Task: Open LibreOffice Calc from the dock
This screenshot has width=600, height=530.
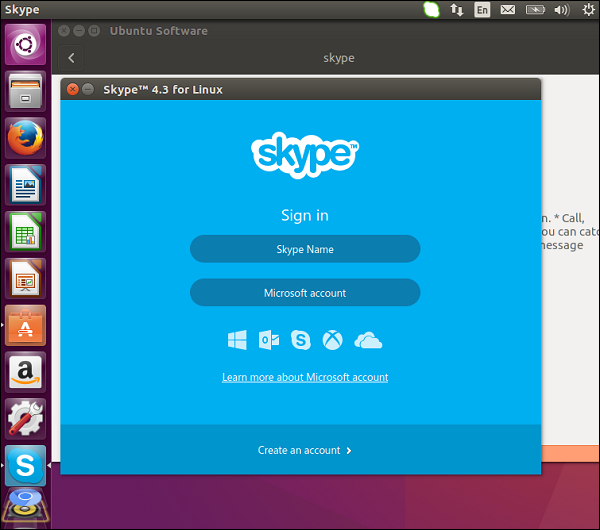Action: tap(25, 232)
